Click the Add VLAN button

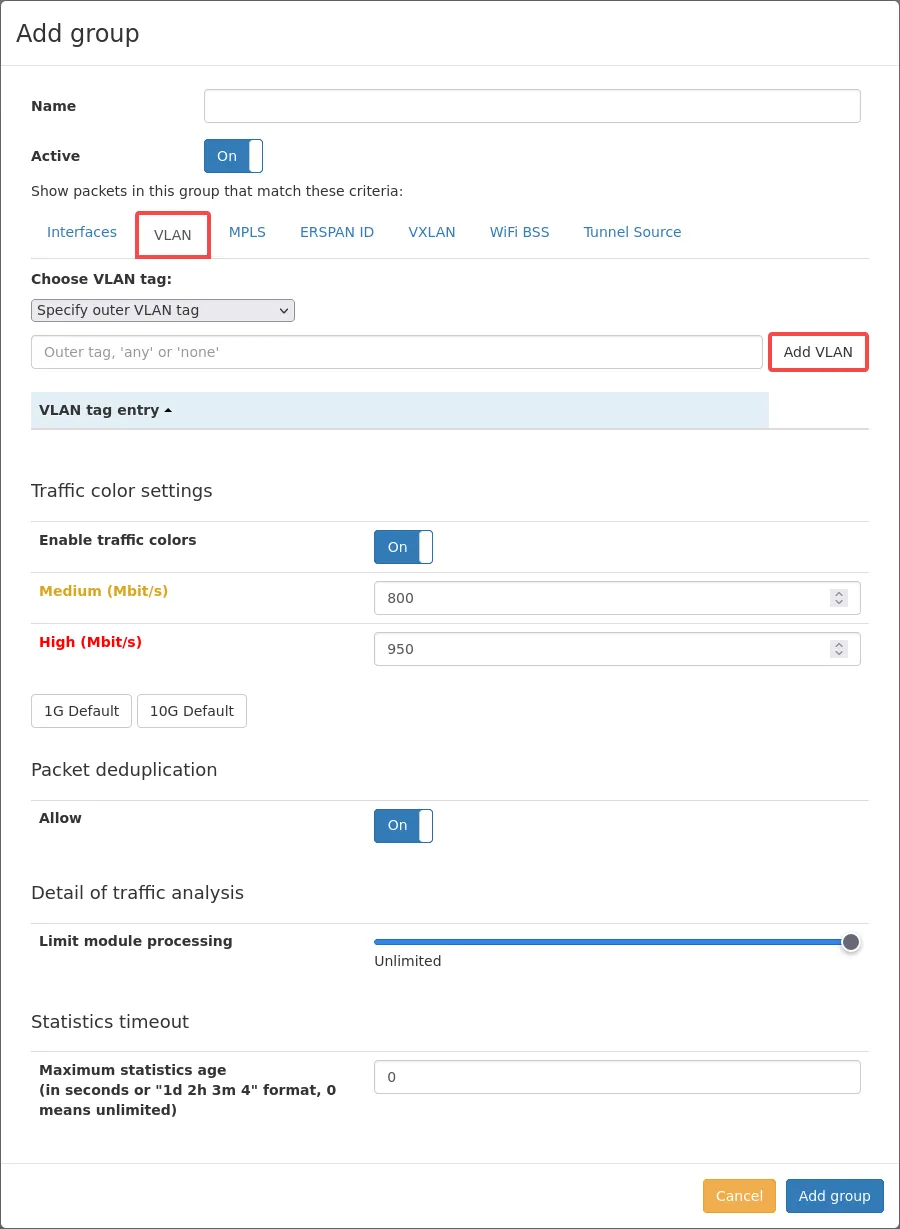click(818, 352)
